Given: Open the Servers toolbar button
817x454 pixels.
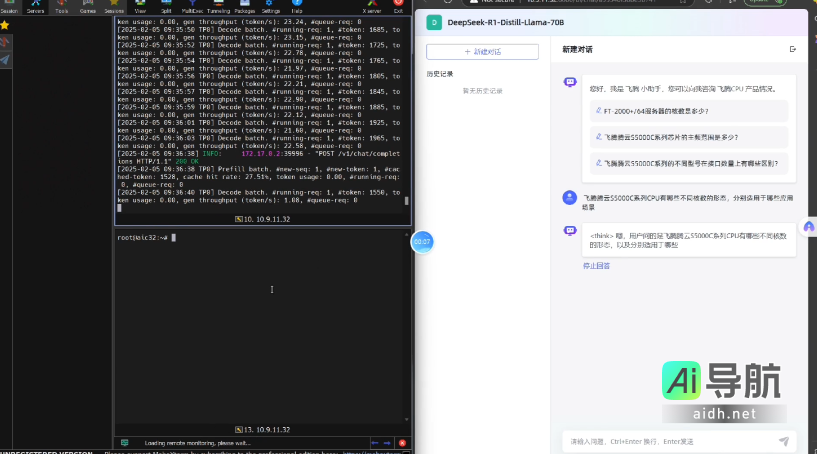Looking at the screenshot, I should pyautogui.click(x=35, y=6).
